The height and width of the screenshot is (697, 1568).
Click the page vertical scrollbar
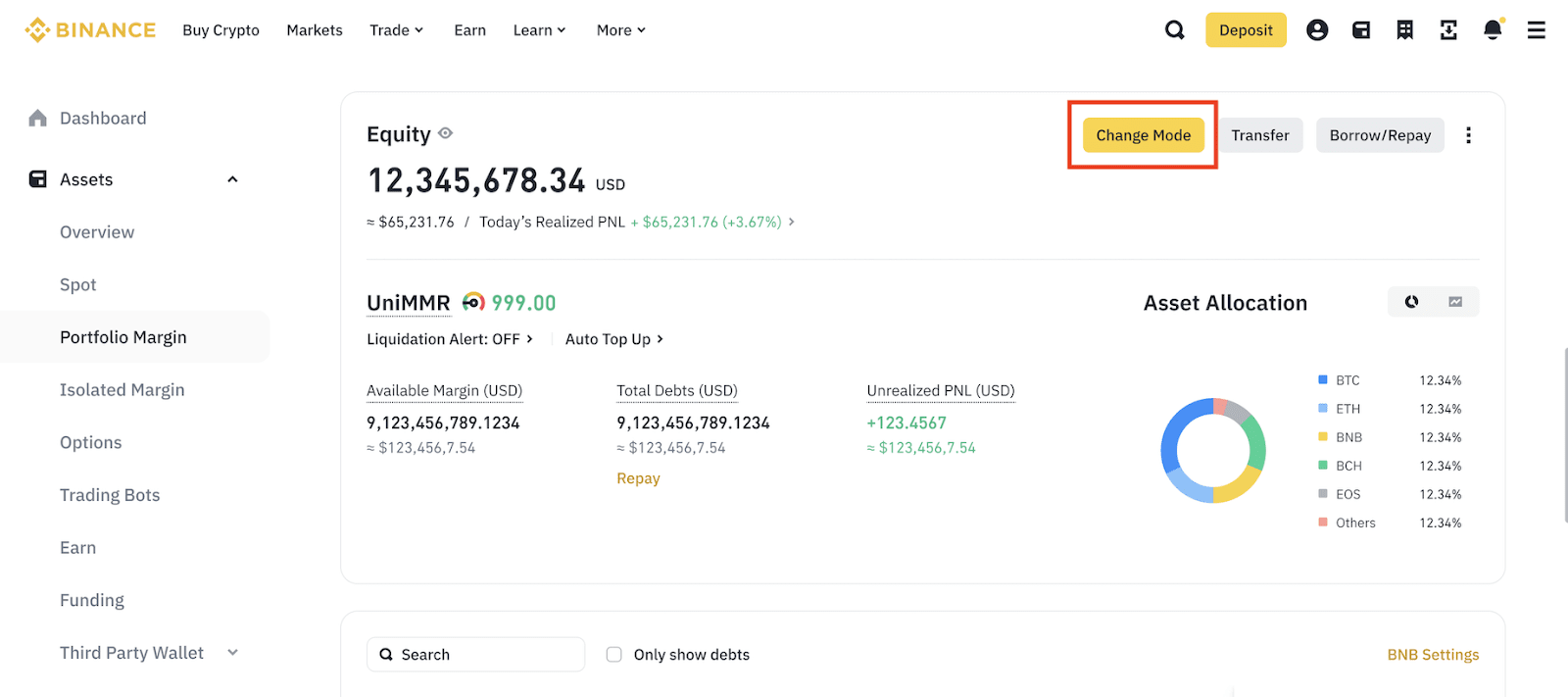coord(1564,435)
